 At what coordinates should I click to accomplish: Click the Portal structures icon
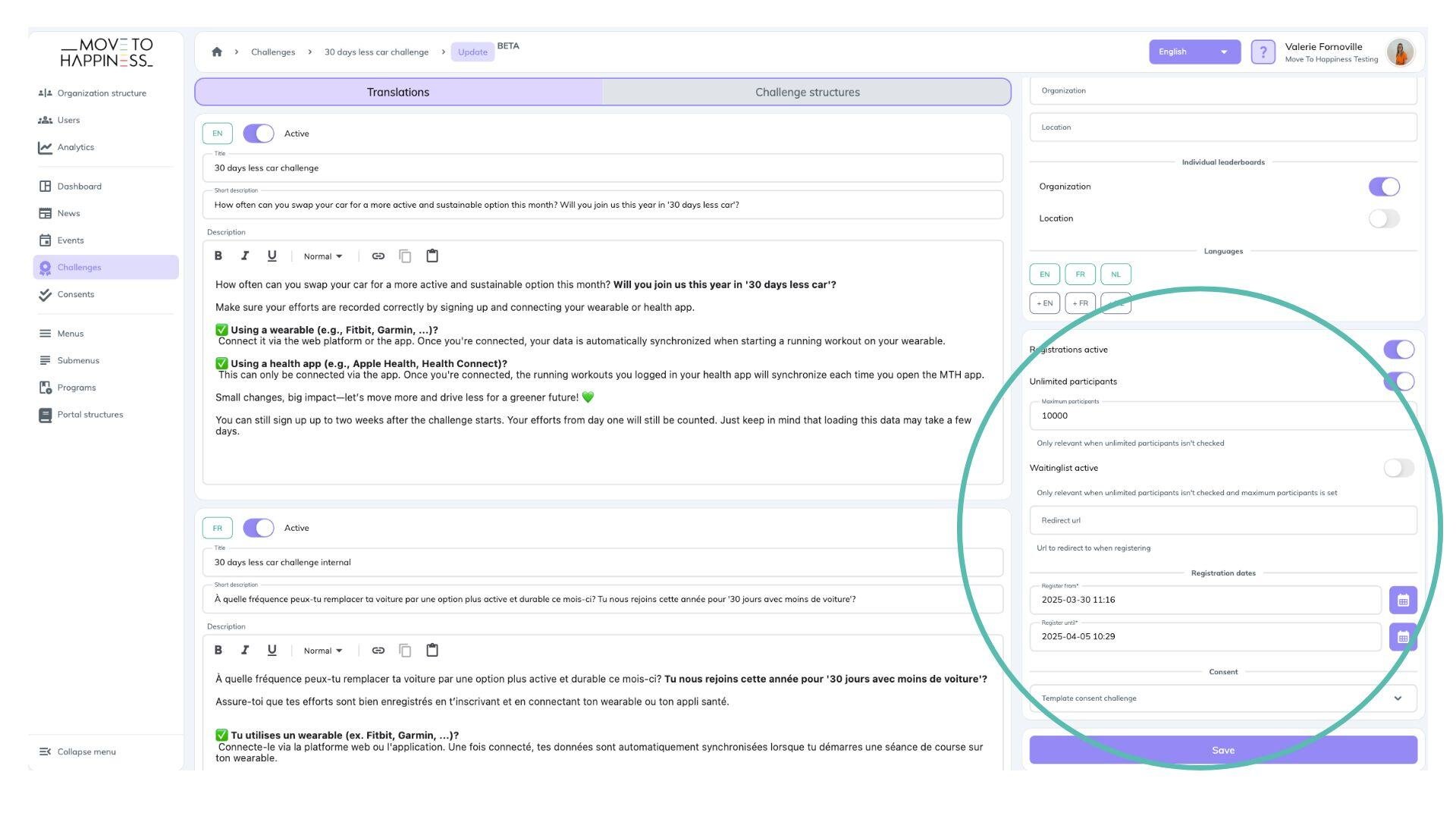45,415
